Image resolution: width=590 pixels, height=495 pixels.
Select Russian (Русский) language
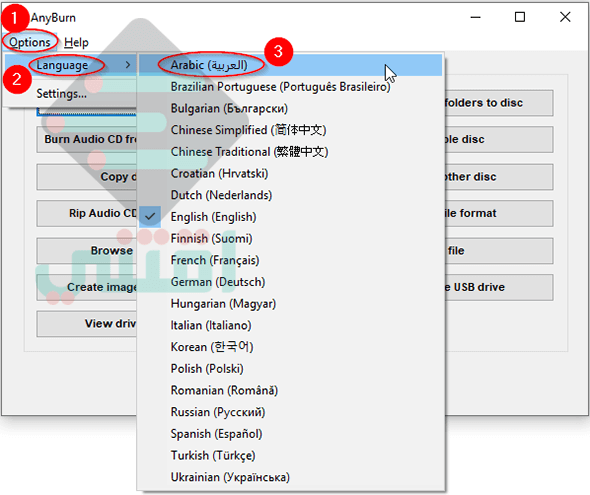coord(290,412)
